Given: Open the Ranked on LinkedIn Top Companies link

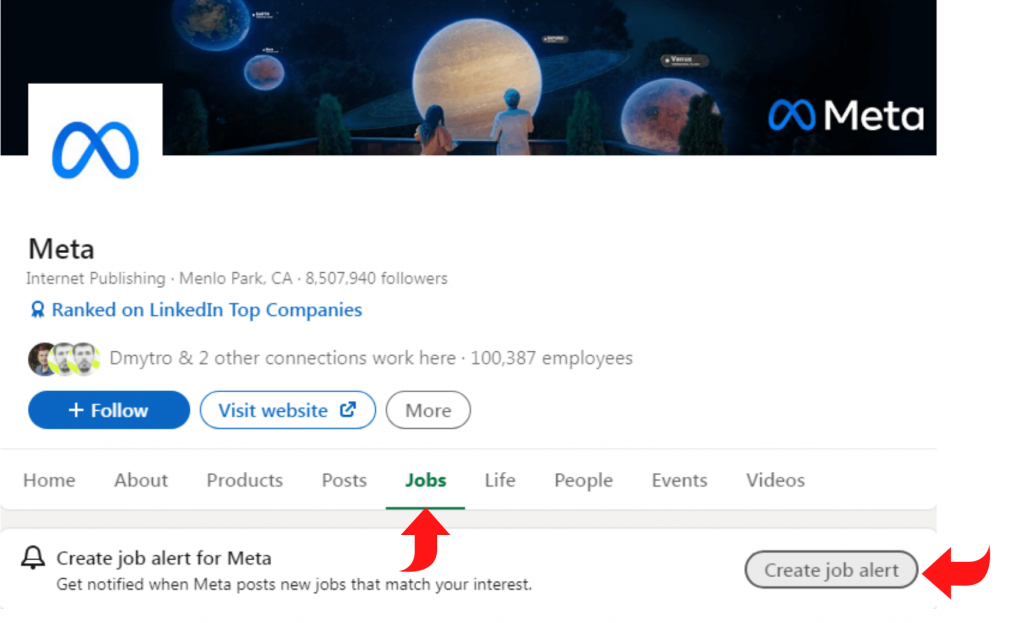Looking at the screenshot, I should (206, 310).
